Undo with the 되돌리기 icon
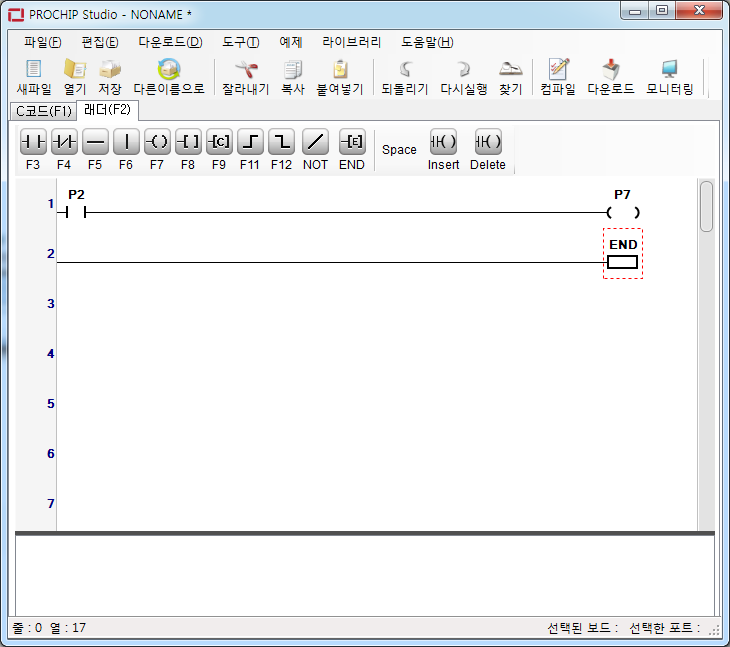730x647 pixels. tap(405, 69)
